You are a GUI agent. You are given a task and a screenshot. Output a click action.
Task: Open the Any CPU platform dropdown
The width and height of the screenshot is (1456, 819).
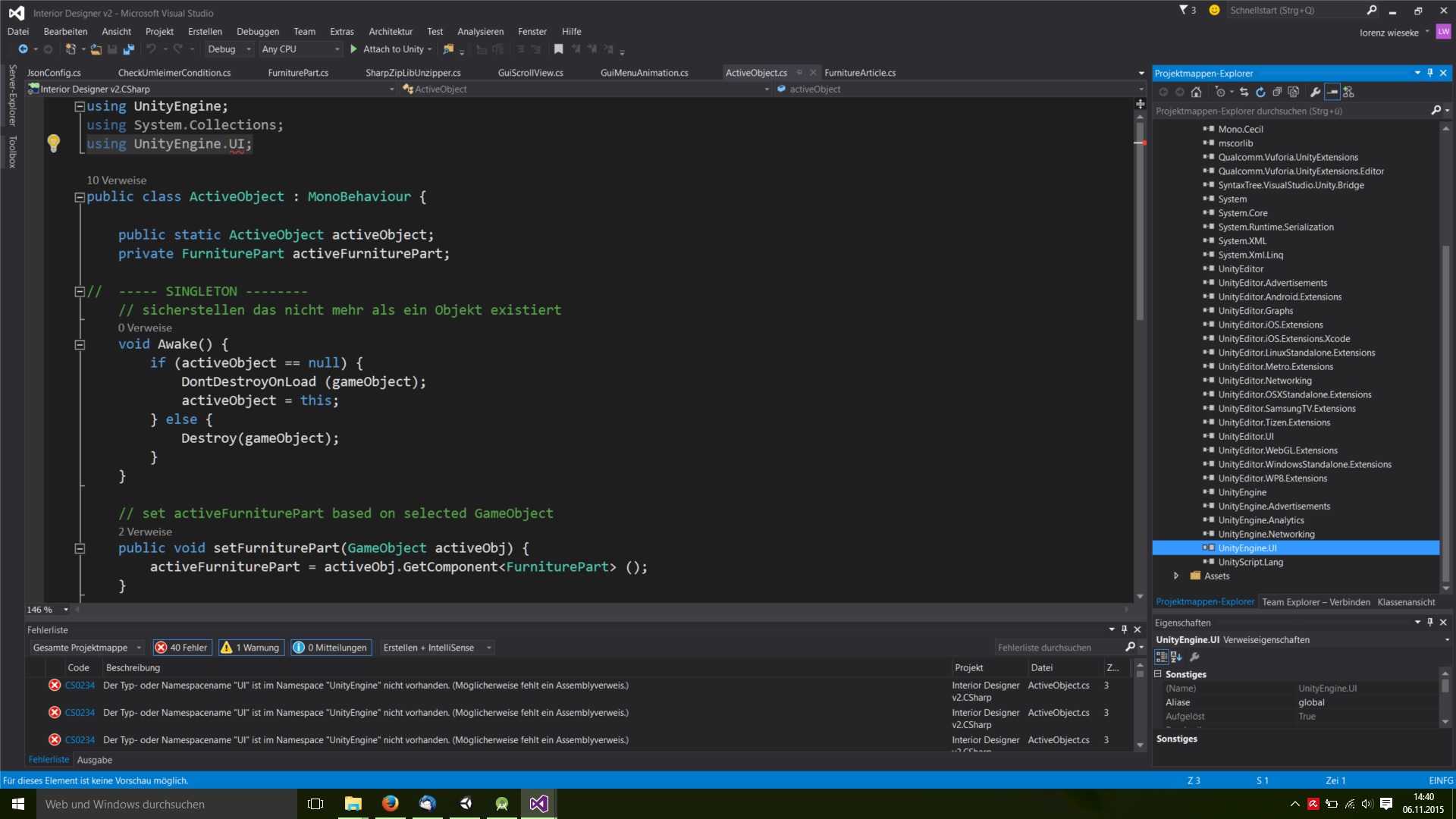pyautogui.click(x=300, y=49)
